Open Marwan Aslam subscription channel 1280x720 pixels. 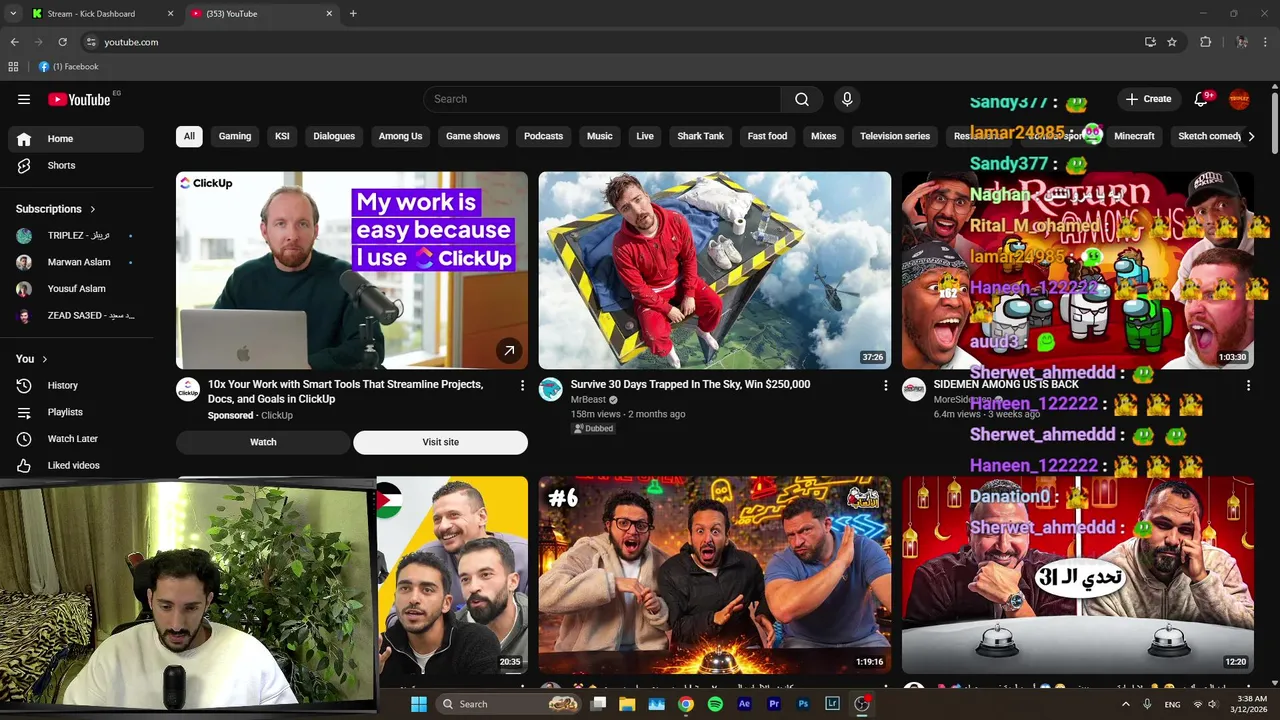point(76,262)
